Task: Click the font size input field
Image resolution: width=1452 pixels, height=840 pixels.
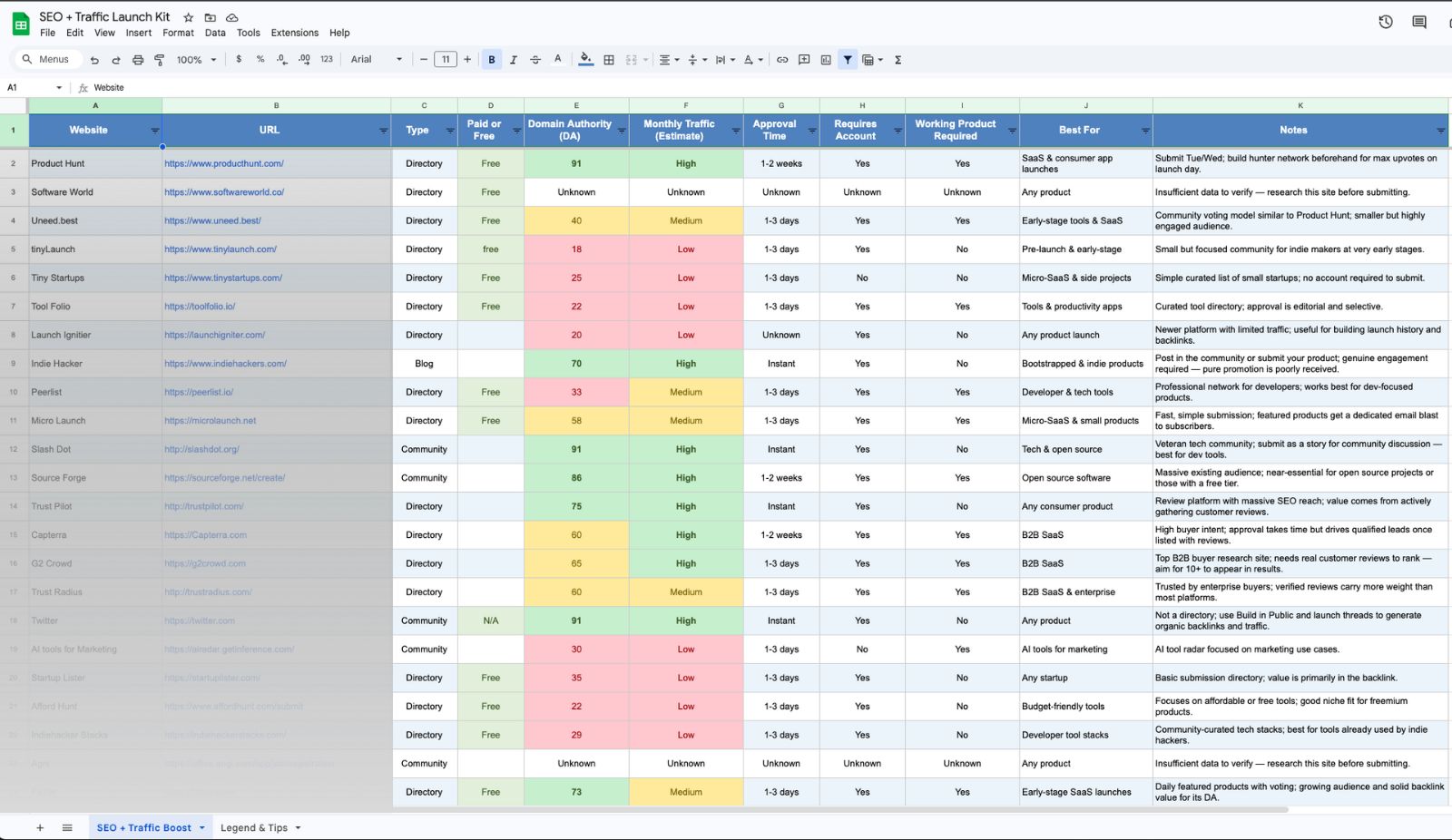Action: click(x=445, y=60)
